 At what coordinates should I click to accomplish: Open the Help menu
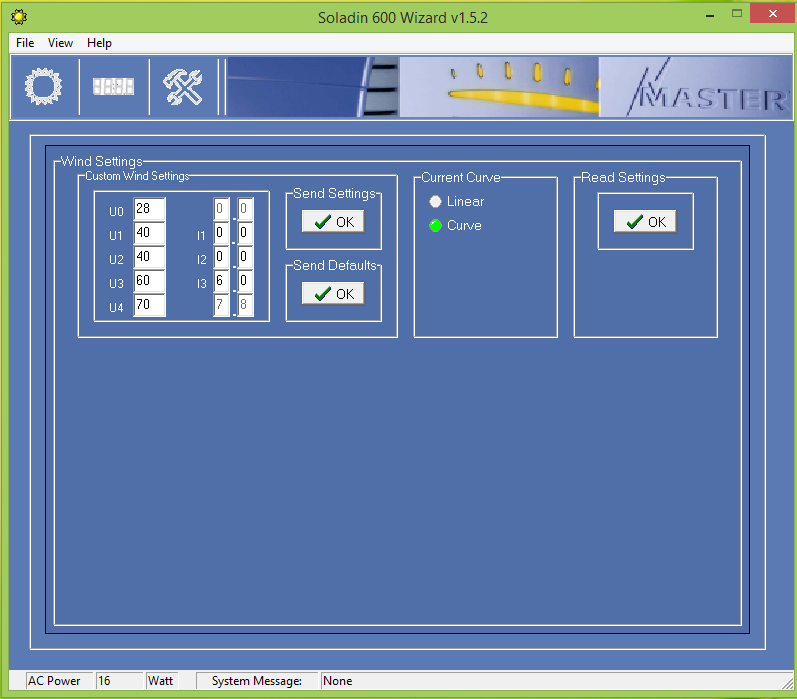pyautogui.click(x=99, y=43)
